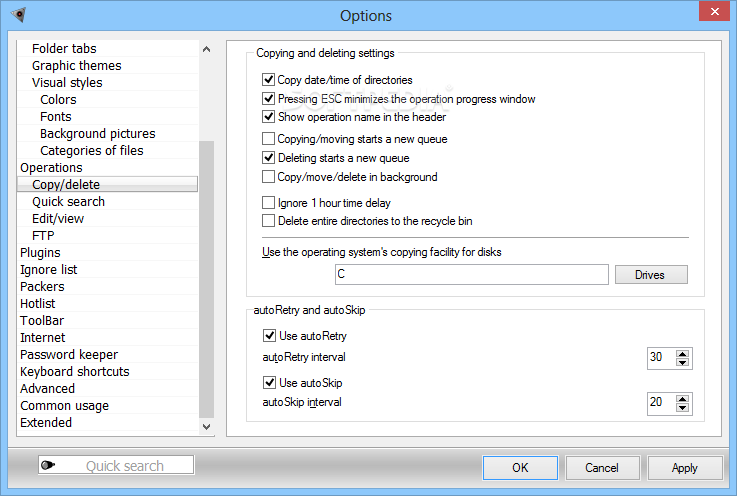Enable Delete entire directories to recycle bin
This screenshot has width=737, height=496.
coord(268,220)
